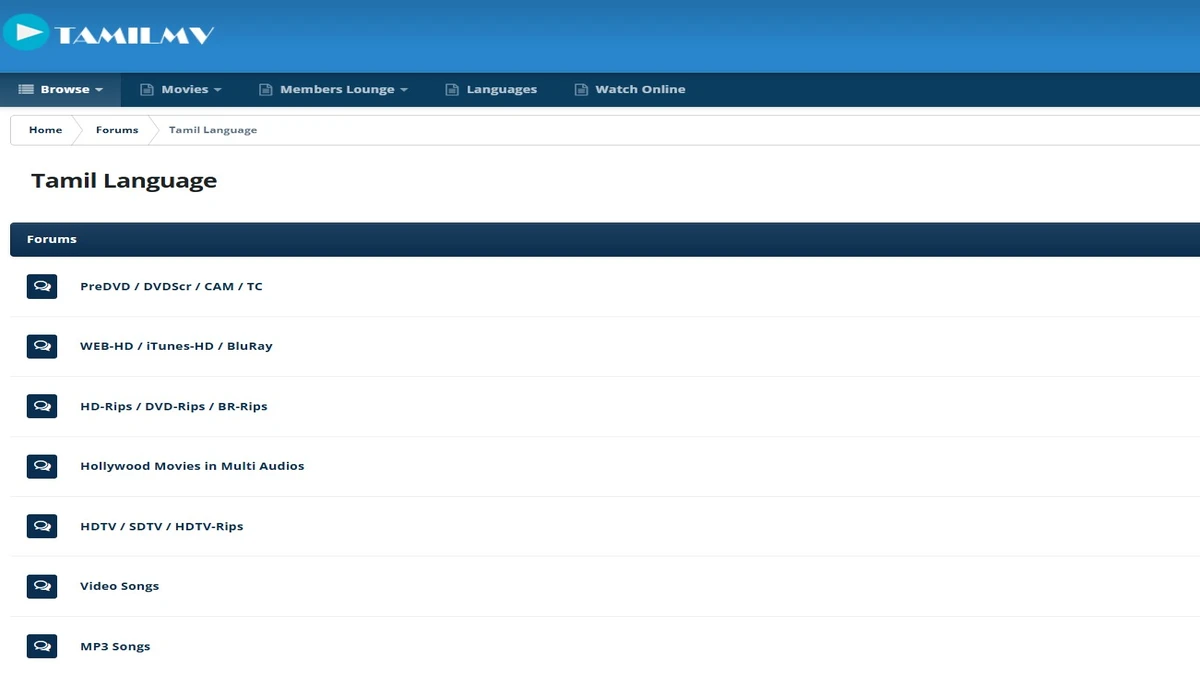Select the HD-Rips forum chat bubble icon
The image size is (1200, 675).
42,406
